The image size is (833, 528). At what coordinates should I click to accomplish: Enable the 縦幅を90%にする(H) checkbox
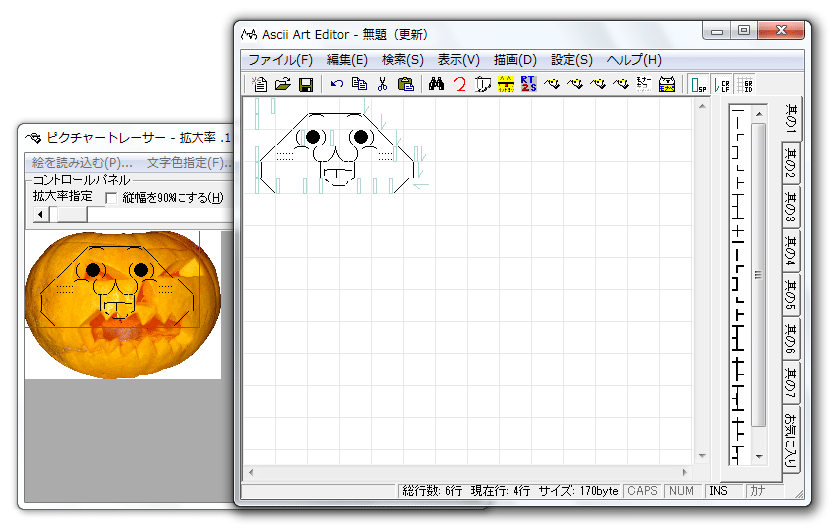111,198
